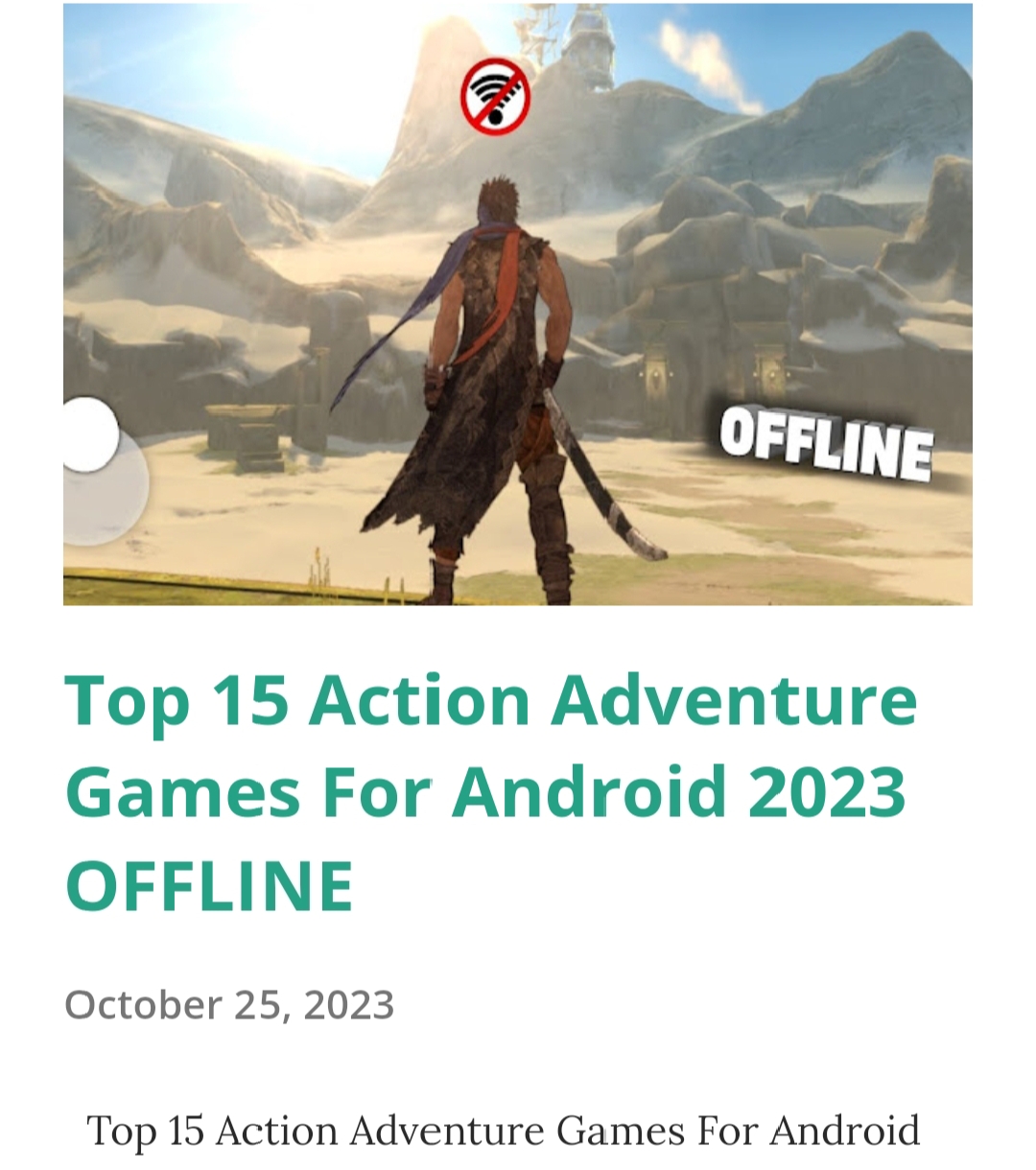Viewport: 1036px width, 1170px height.
Task: Tap the no-WiFi icon in the thumbnail
Action: (x=496, y=97)
